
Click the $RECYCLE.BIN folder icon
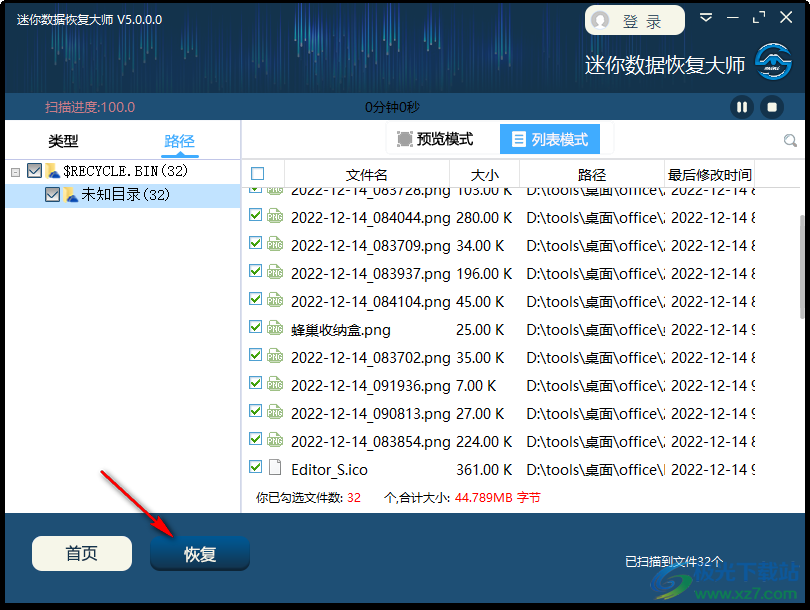pyautogui.click(x=52, y=170)
